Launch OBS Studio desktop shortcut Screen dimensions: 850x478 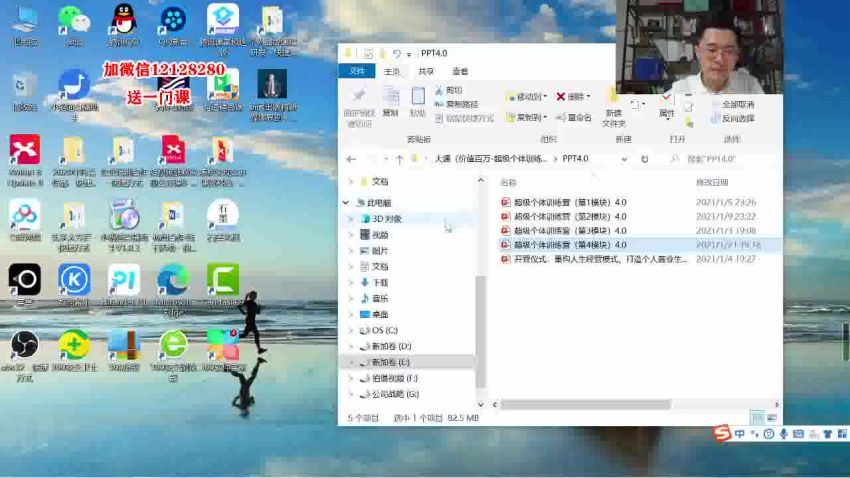coord(24,345)
